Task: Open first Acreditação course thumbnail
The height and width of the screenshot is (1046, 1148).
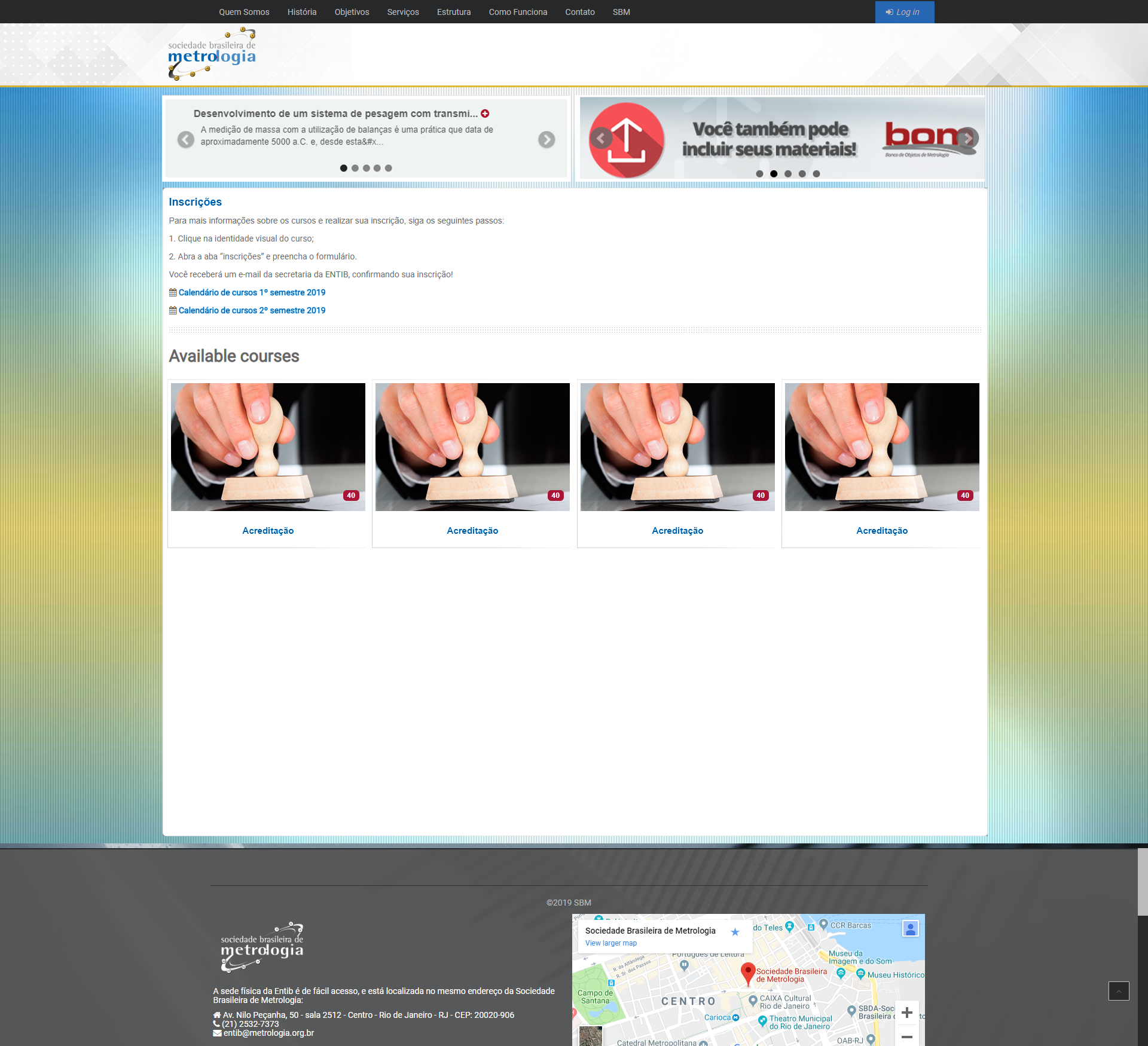Action: coord(268,447)
